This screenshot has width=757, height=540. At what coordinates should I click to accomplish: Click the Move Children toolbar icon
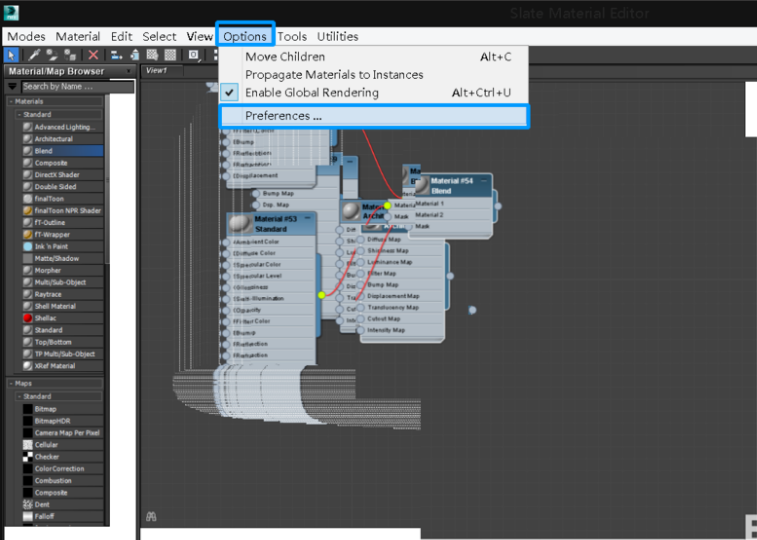tap(116, 55)
